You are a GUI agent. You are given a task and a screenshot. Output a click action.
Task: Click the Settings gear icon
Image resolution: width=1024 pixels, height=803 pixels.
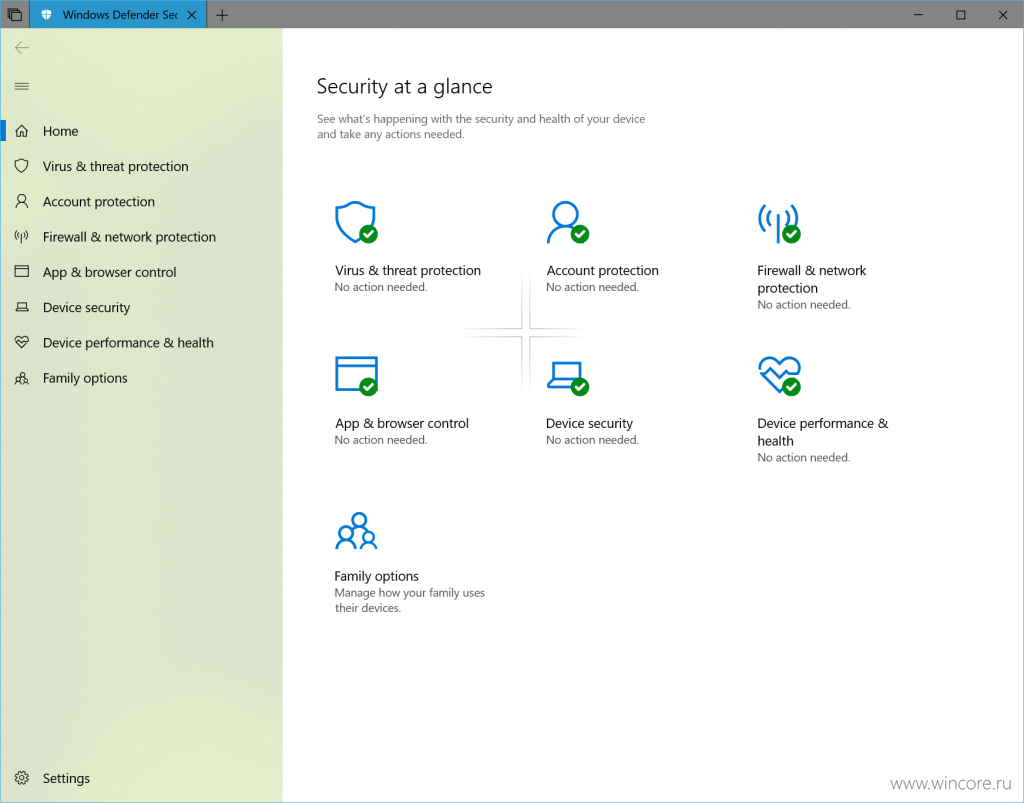[22, 778]
